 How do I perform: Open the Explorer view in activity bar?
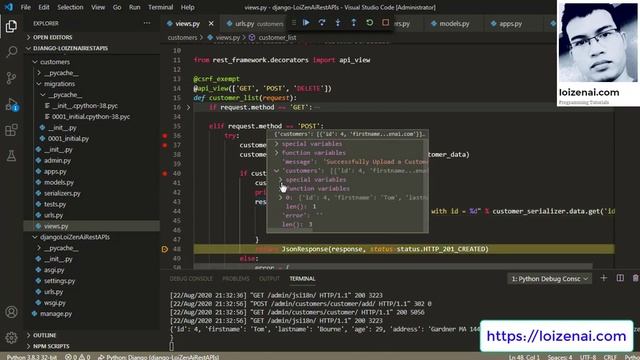coord(11,26)
